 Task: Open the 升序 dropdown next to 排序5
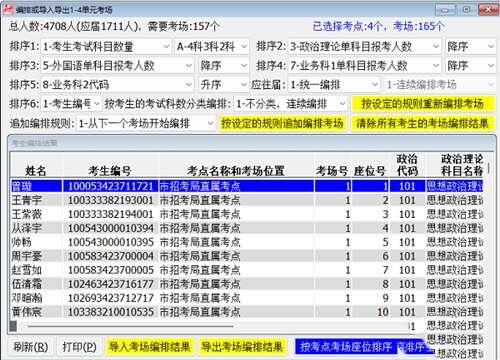(x=223, y=85)
